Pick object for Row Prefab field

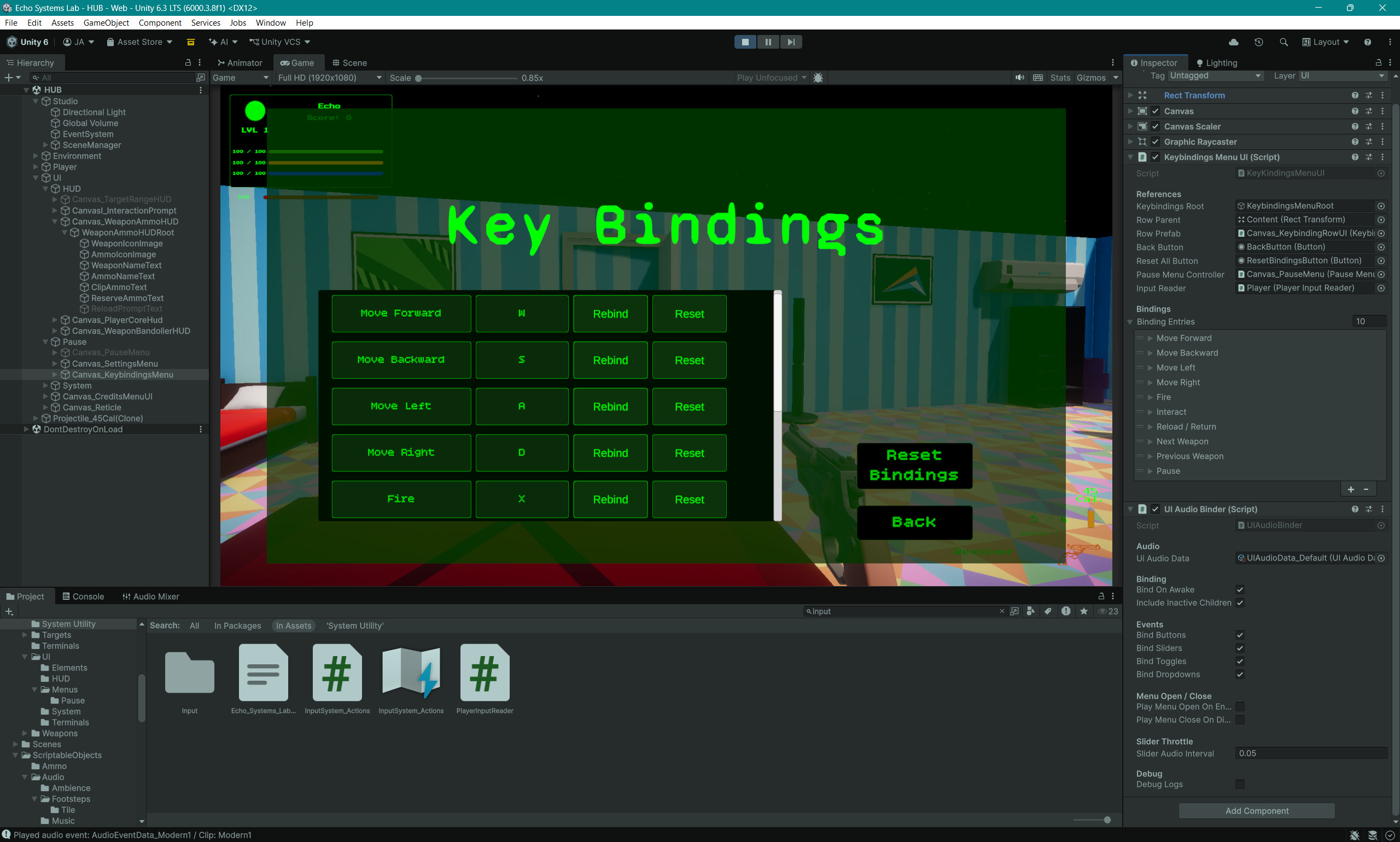click(x=1381, y=233)
